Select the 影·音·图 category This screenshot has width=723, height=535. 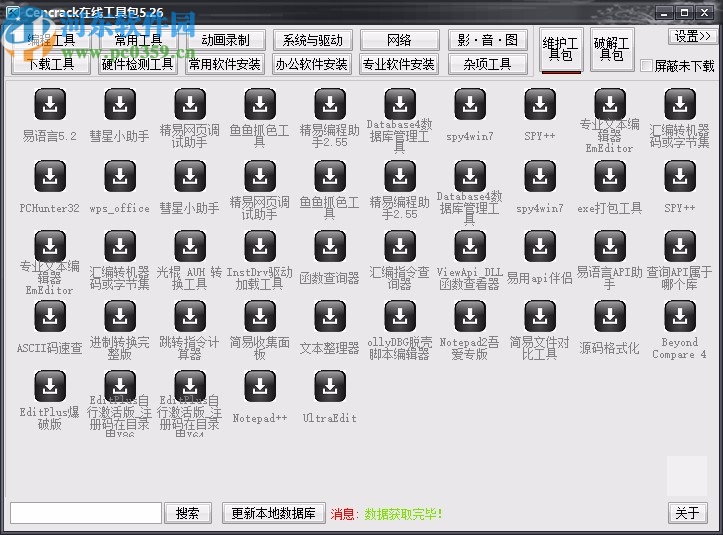[x=487, y=40]
